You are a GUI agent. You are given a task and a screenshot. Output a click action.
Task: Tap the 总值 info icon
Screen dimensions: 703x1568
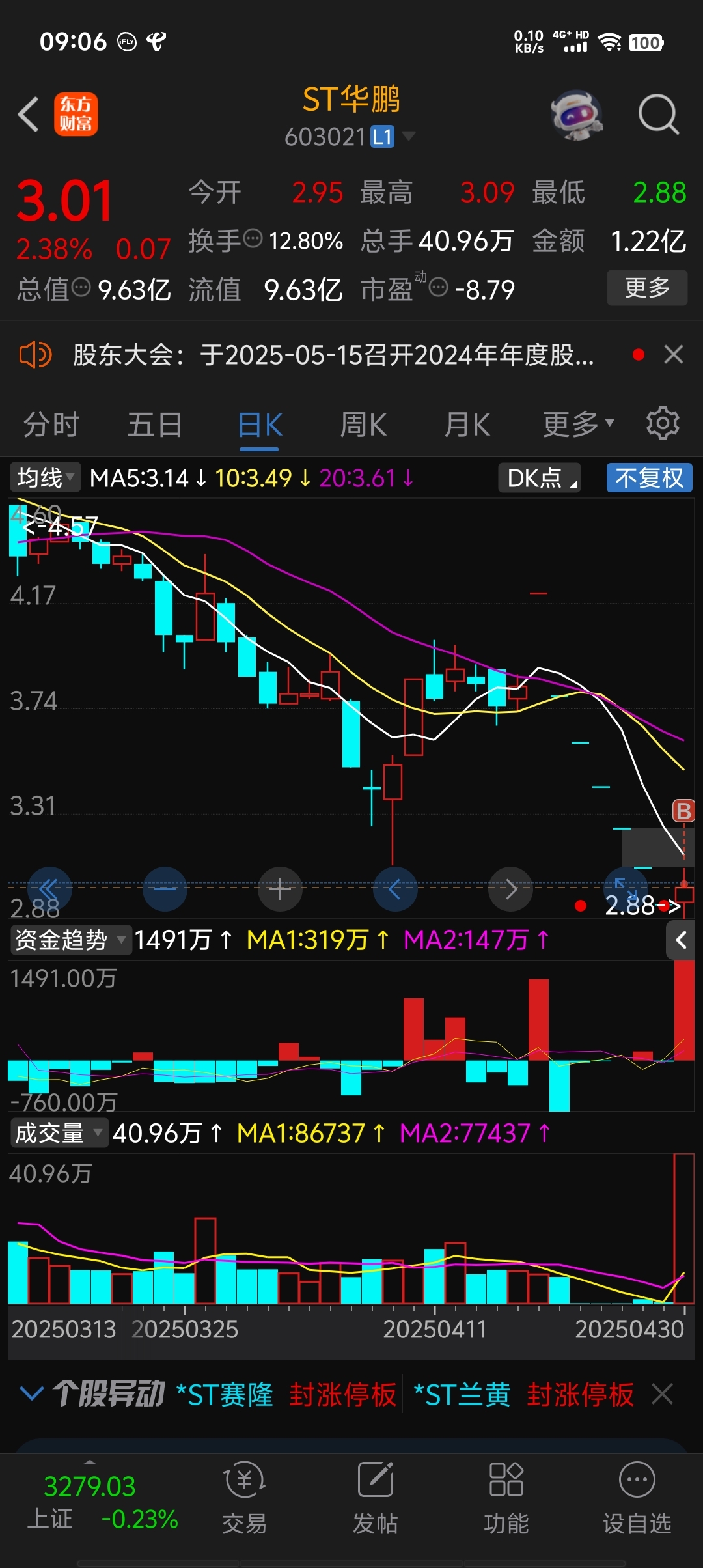(81, 287)
